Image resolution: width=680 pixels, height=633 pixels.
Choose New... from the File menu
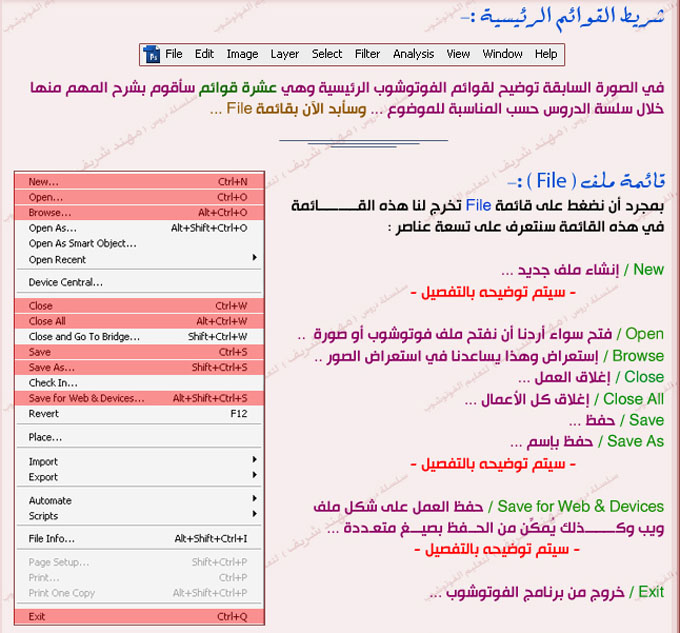139,182
